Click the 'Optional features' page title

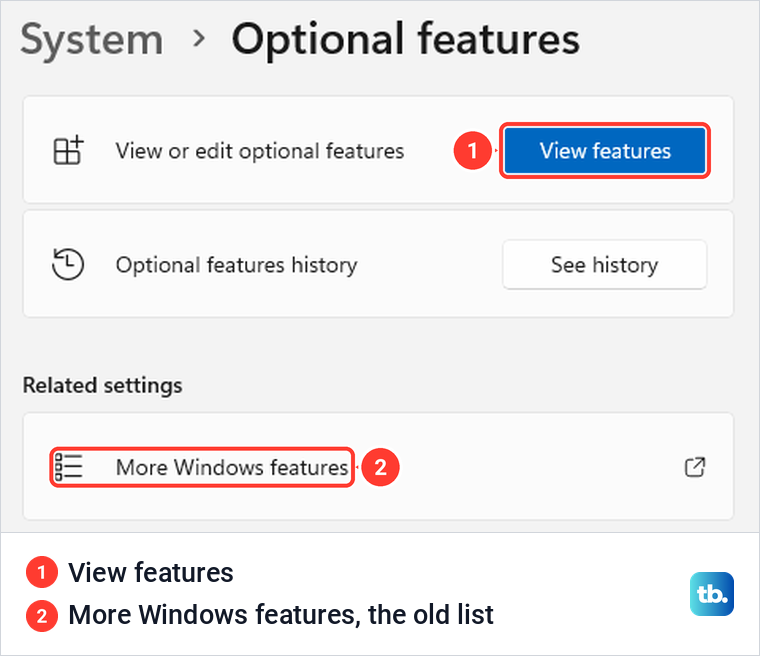click(406, 40)
